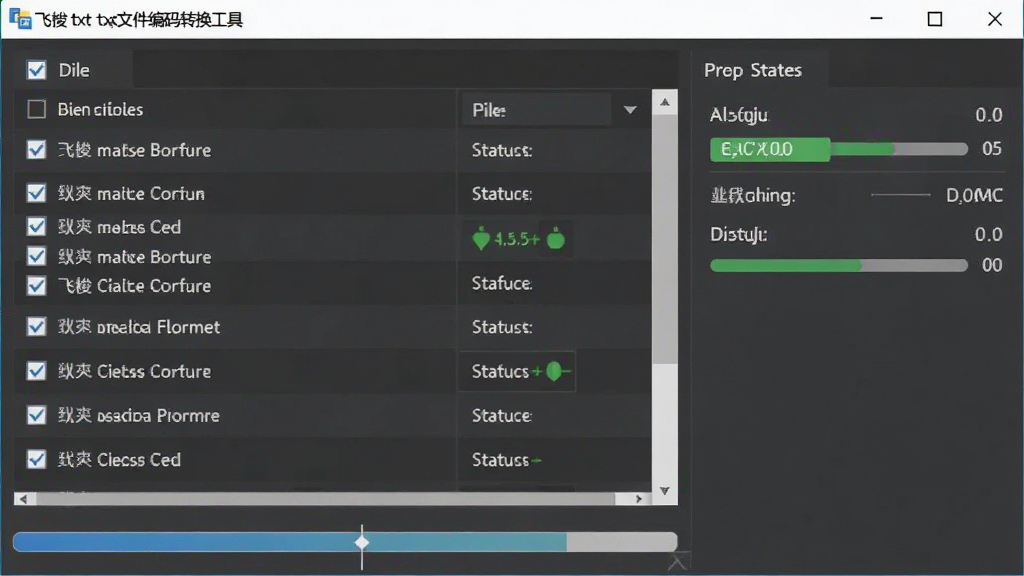Toggle the checkbox next to "Clecss Ced"
This screenshot has width=1024, height=576.
pyautogui.click(x=37, y=459)
